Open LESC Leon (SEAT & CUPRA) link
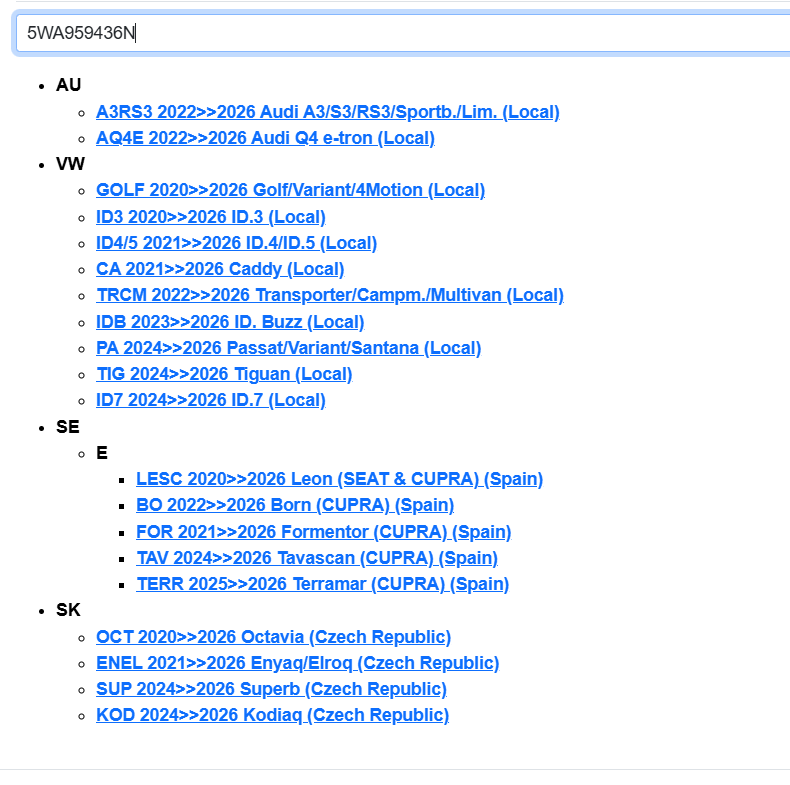Screen dimensions: 790x785 coord(340,479)
